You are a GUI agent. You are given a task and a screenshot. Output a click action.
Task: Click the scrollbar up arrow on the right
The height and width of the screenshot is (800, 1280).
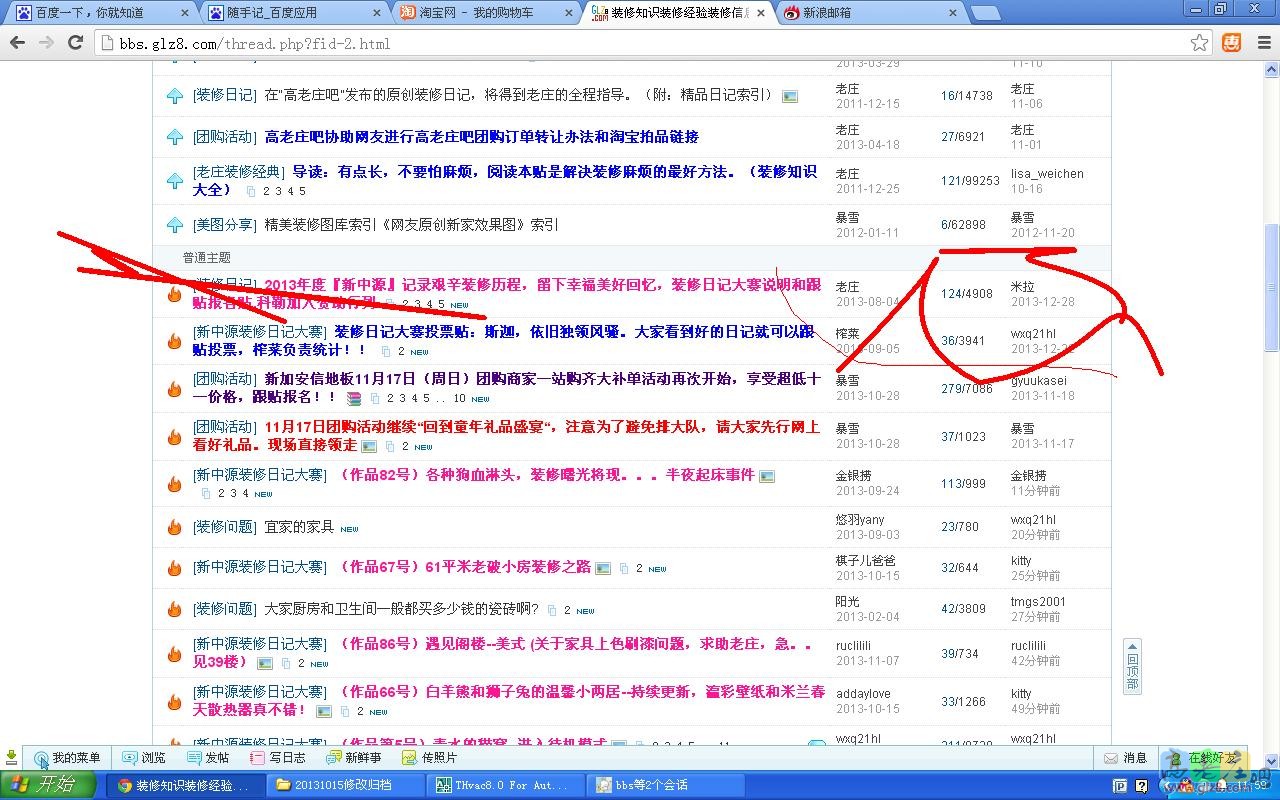(1272, 69)
